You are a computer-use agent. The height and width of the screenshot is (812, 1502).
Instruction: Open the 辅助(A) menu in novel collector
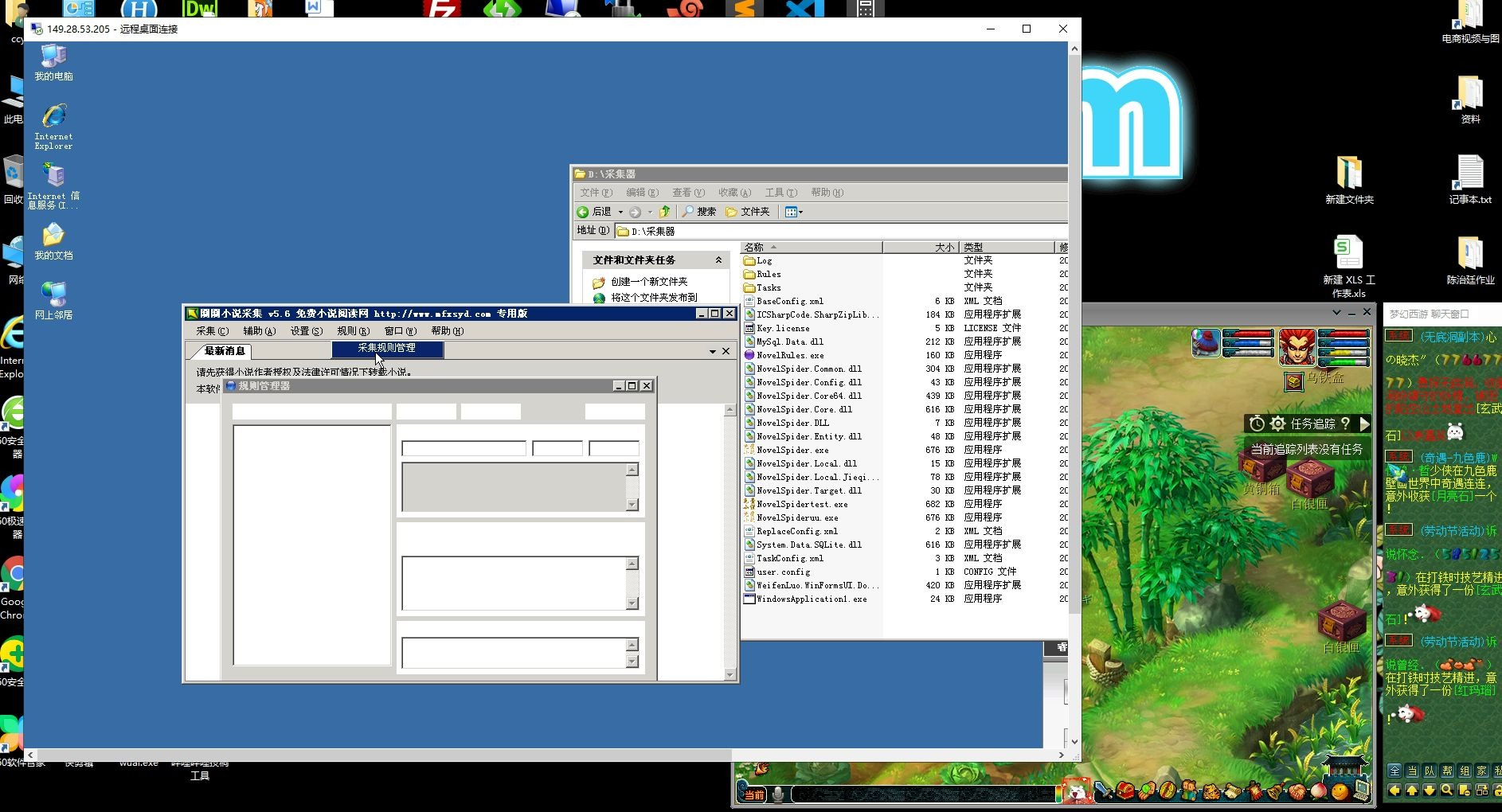(x=259, y=331)
